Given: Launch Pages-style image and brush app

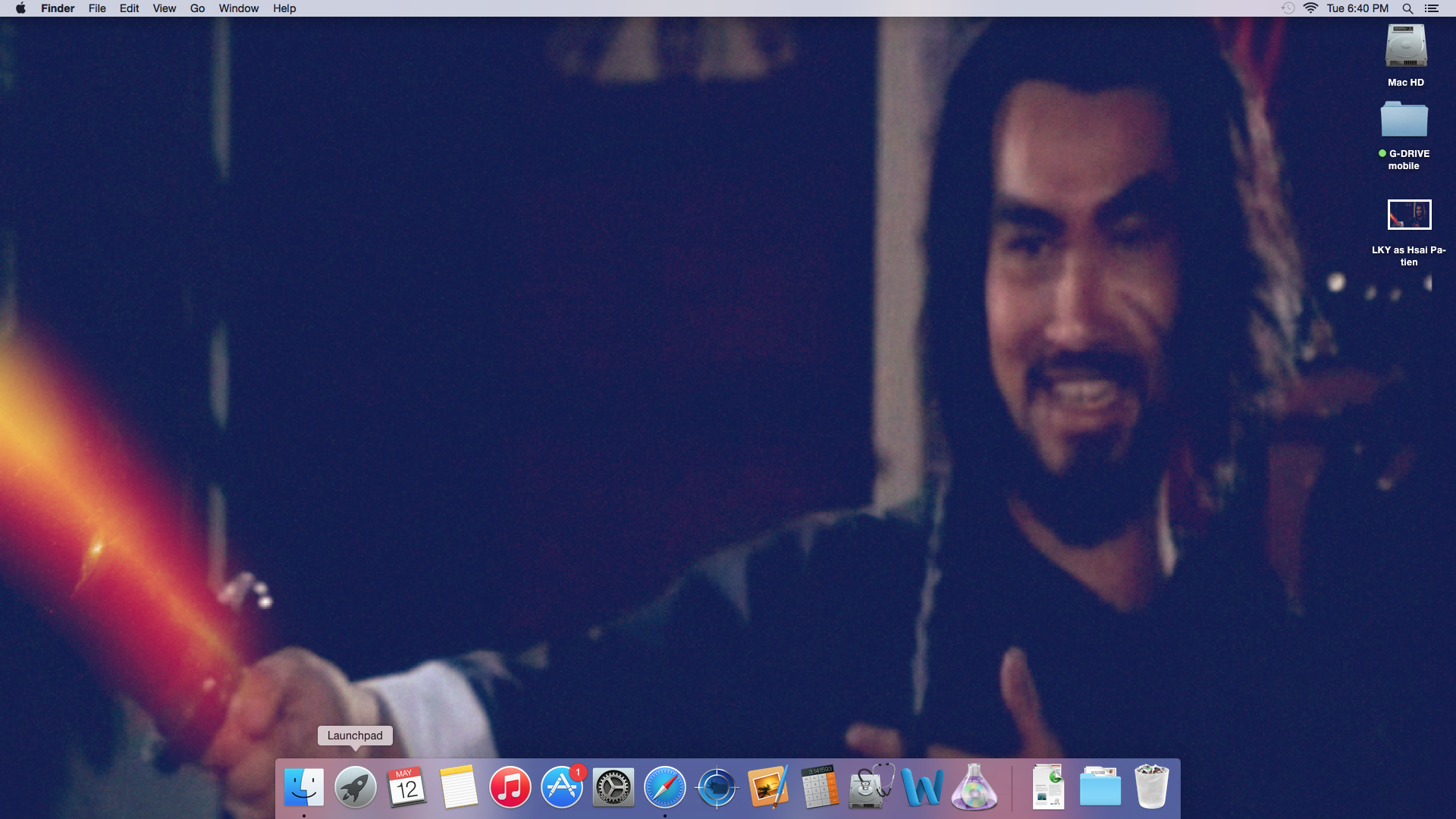Looking at the screenshot, I should [x=768, y=787].
